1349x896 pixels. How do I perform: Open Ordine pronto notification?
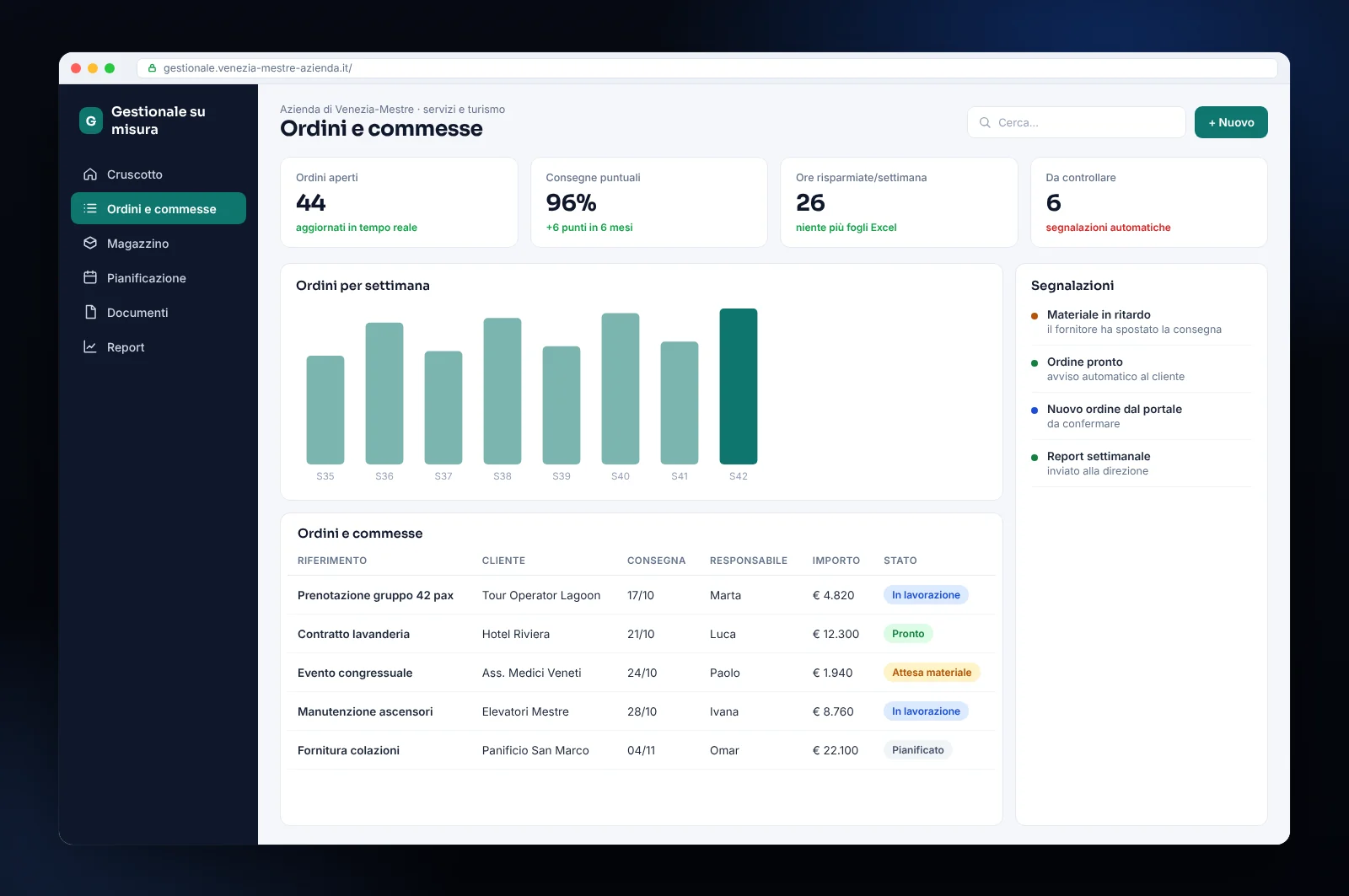1142,369
